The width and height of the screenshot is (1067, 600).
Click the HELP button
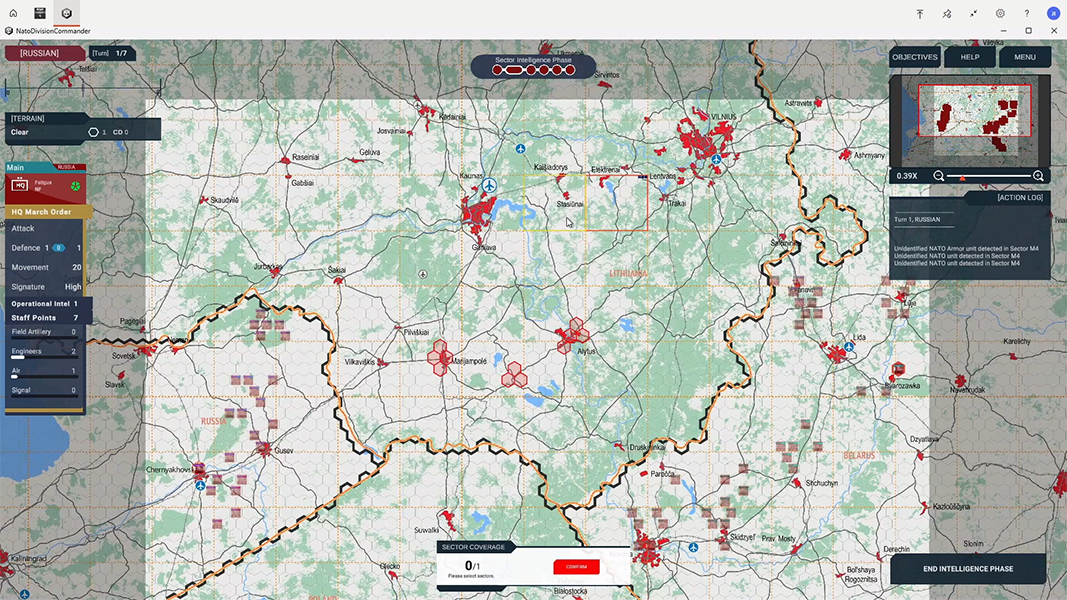point(970,57)
